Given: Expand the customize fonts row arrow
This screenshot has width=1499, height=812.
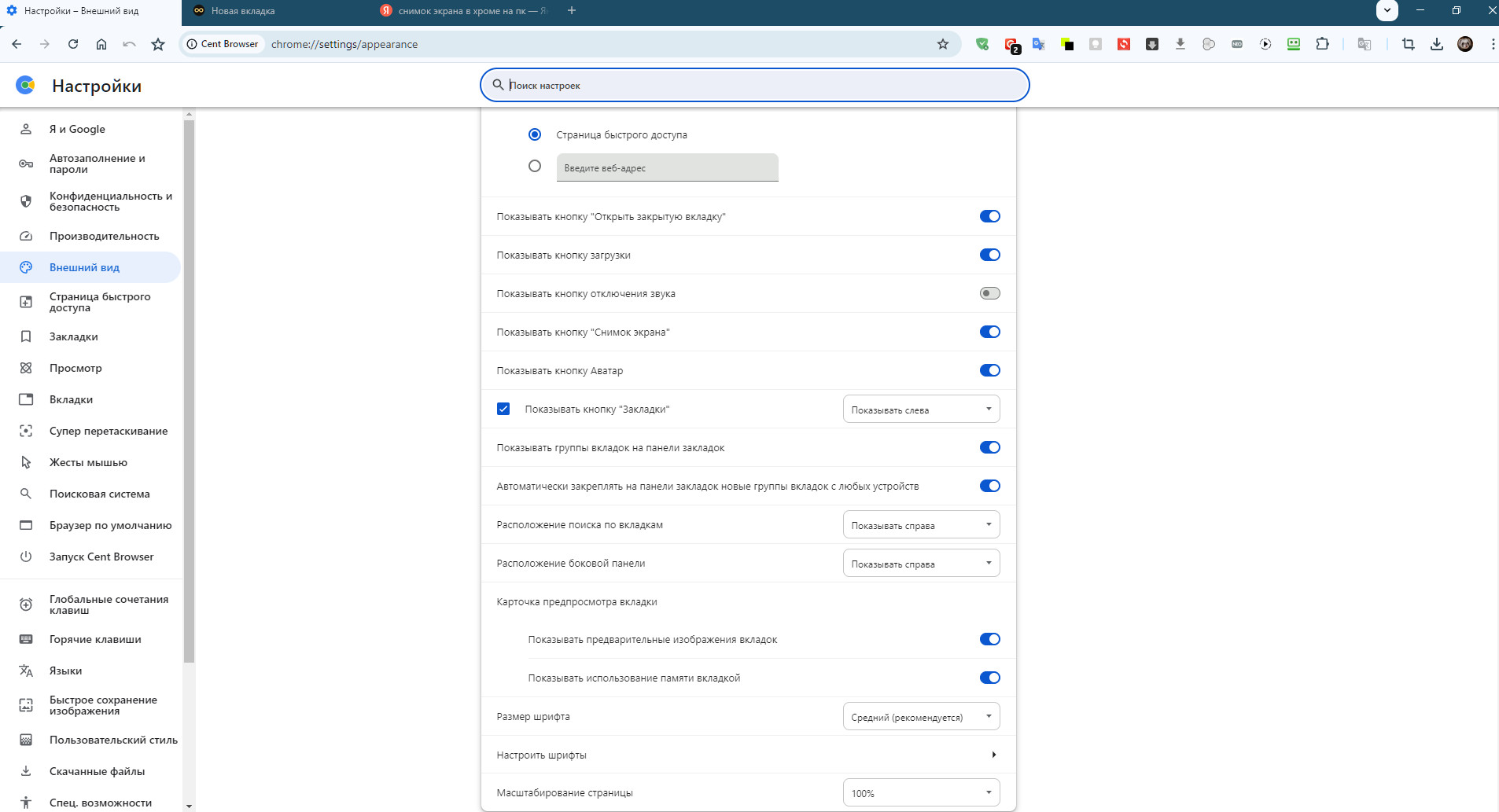Looking at the screenshot, I should click(994, 755).
